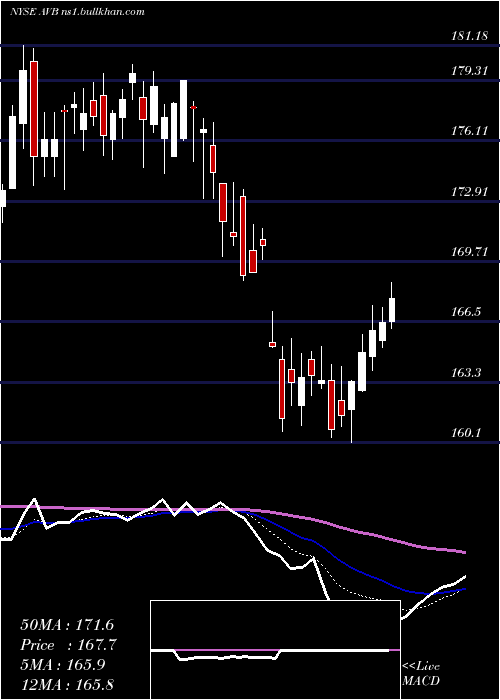The height and width of the screenshot is (700, 500).
Task: Click the NYSE AVB ns1.bullkhan.com title
Action: pyautogui.click(x=78, y=12)
